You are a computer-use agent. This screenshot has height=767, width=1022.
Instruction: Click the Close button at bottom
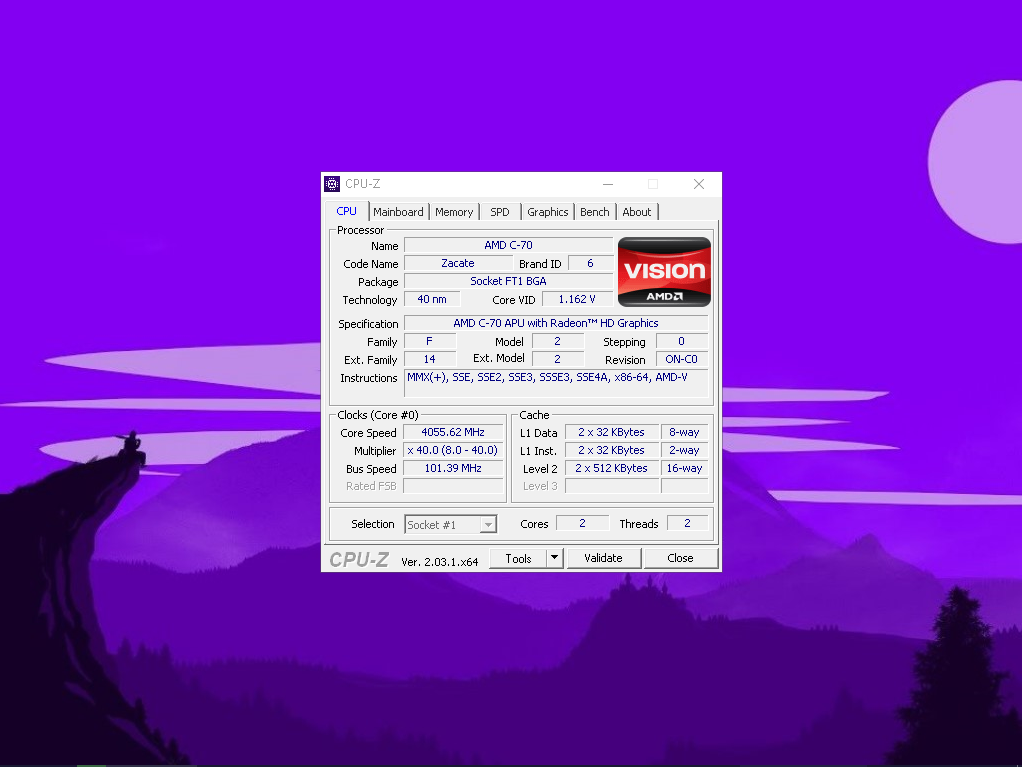[680, 558]
